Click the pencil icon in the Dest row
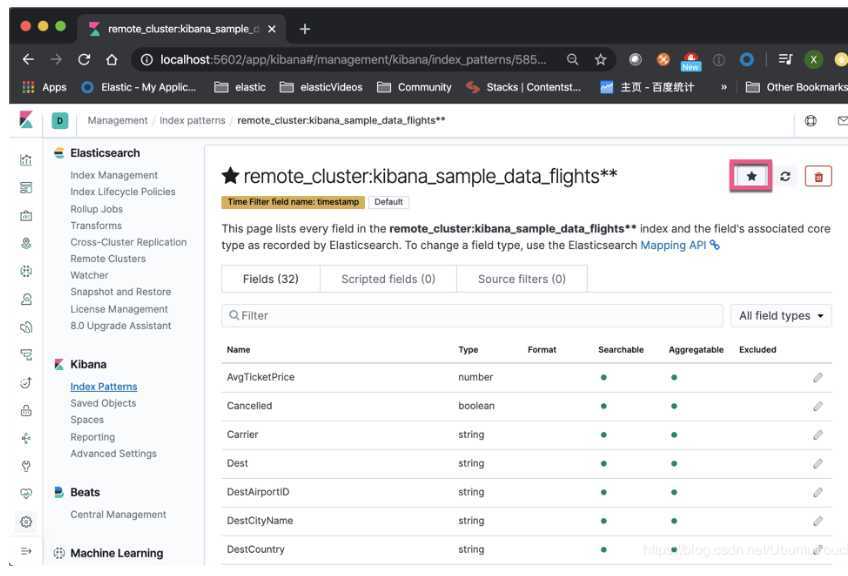848x576 pixels. tap(818, 464)
